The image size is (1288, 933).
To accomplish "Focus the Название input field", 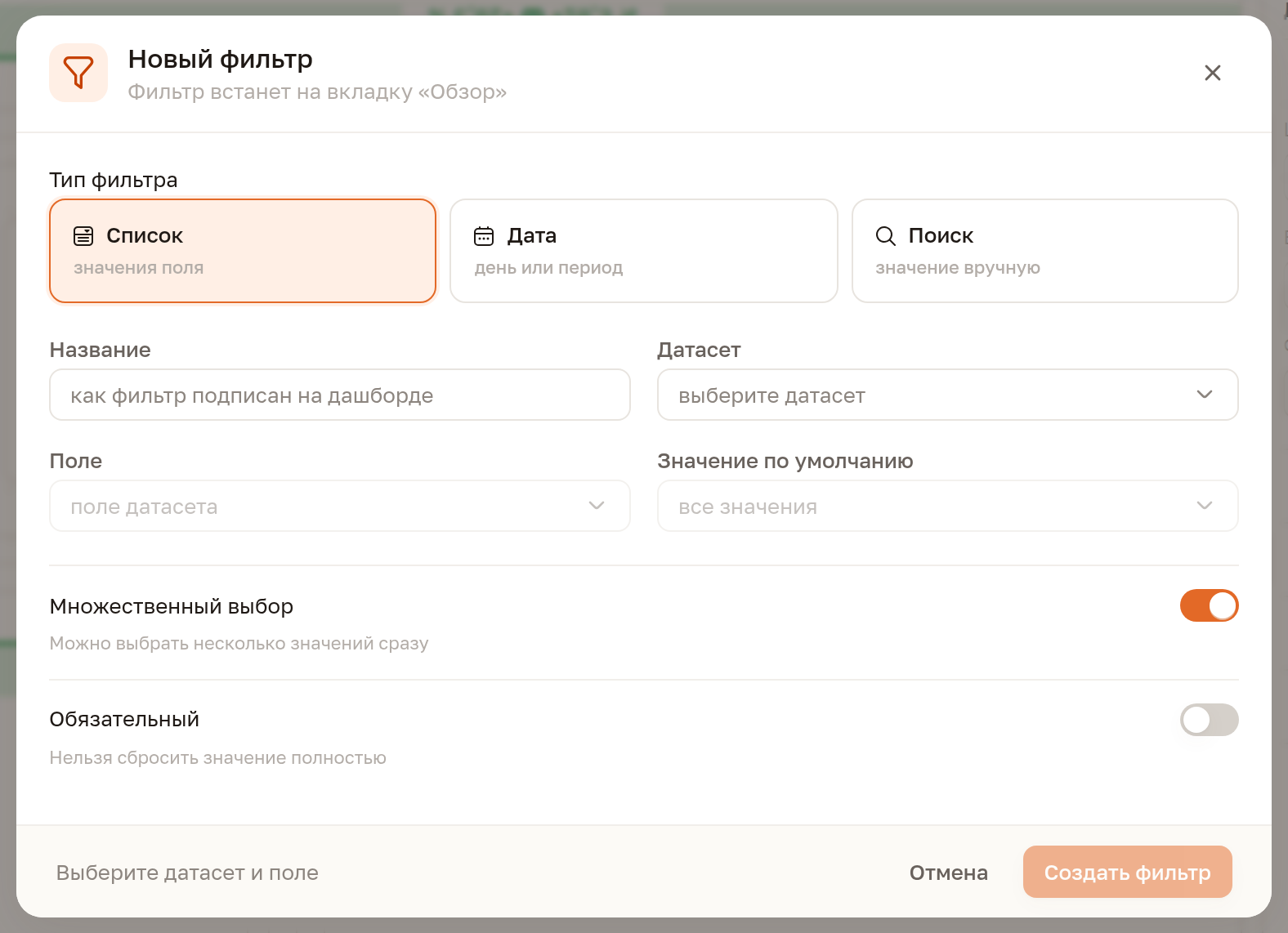I will 340,395.
